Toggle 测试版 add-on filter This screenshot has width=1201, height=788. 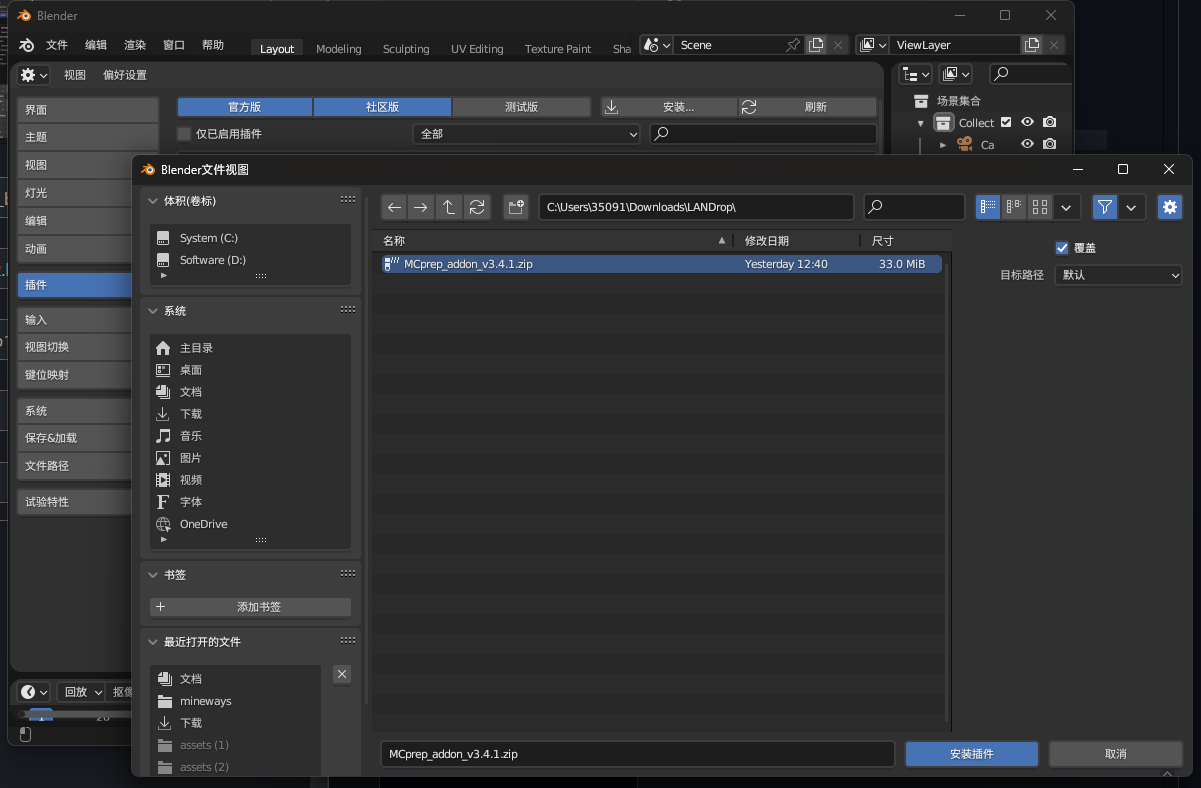click(x=521, y=107)
